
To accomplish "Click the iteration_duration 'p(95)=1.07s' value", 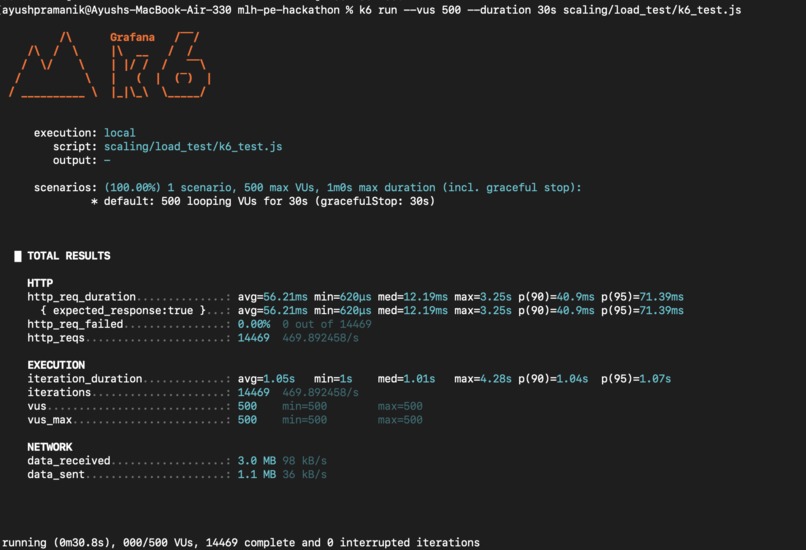I will [x=636, y=379].
